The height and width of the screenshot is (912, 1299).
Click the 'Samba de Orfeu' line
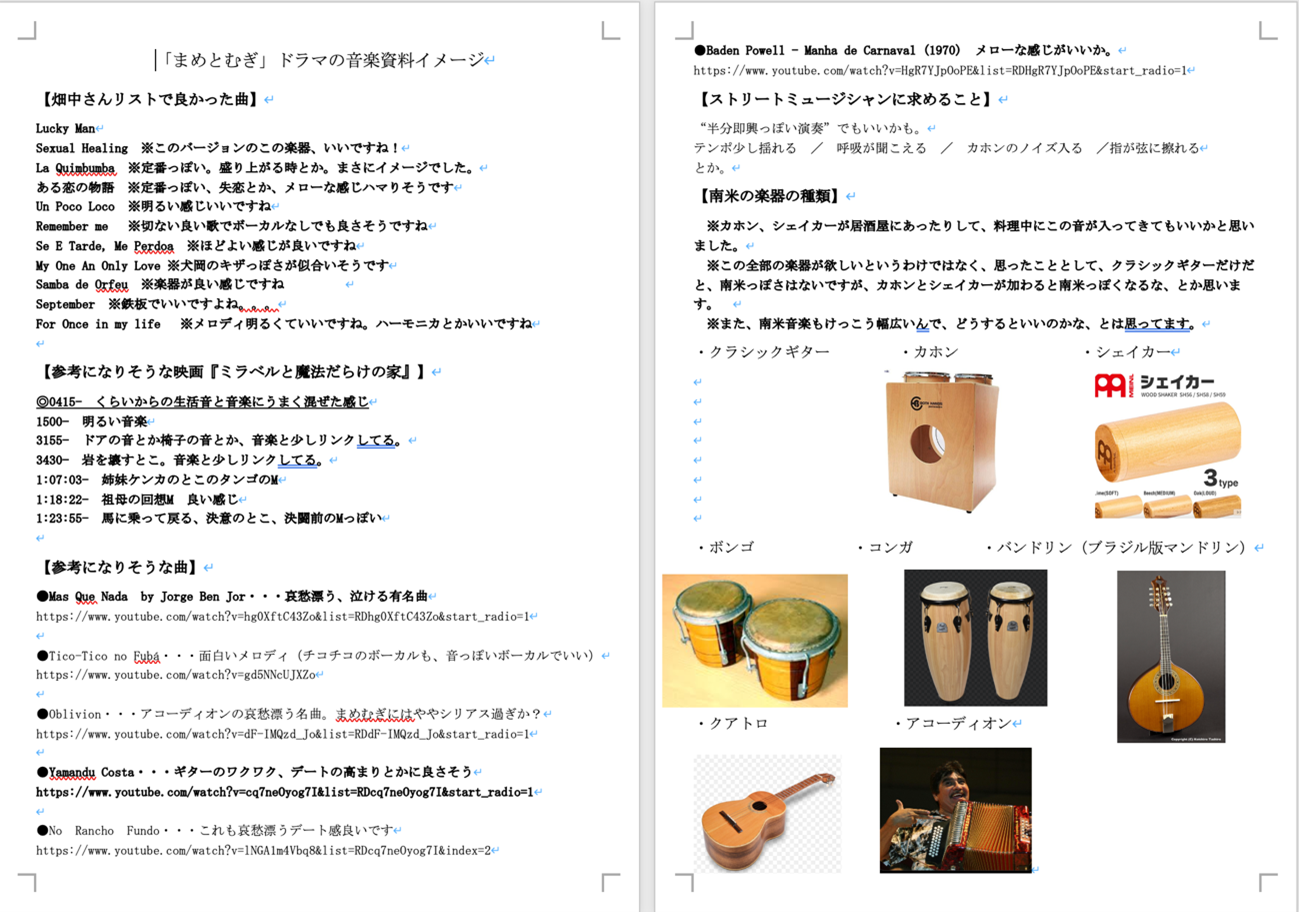point(160,284)
